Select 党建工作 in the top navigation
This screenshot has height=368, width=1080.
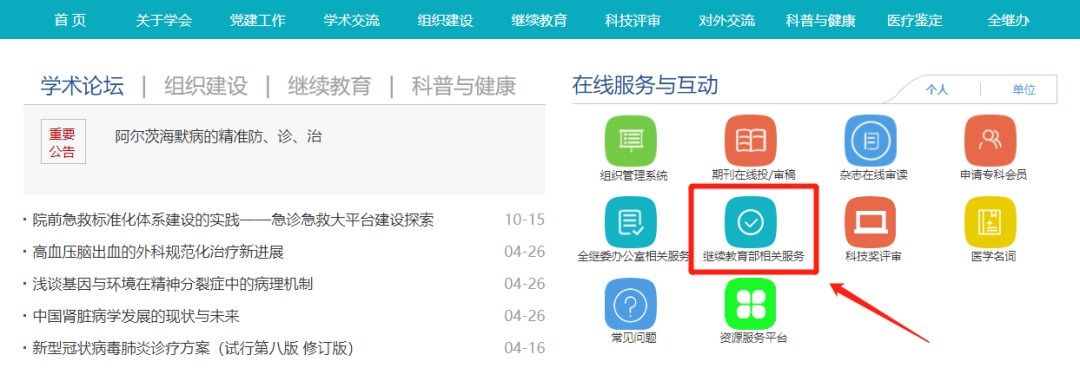258,20
